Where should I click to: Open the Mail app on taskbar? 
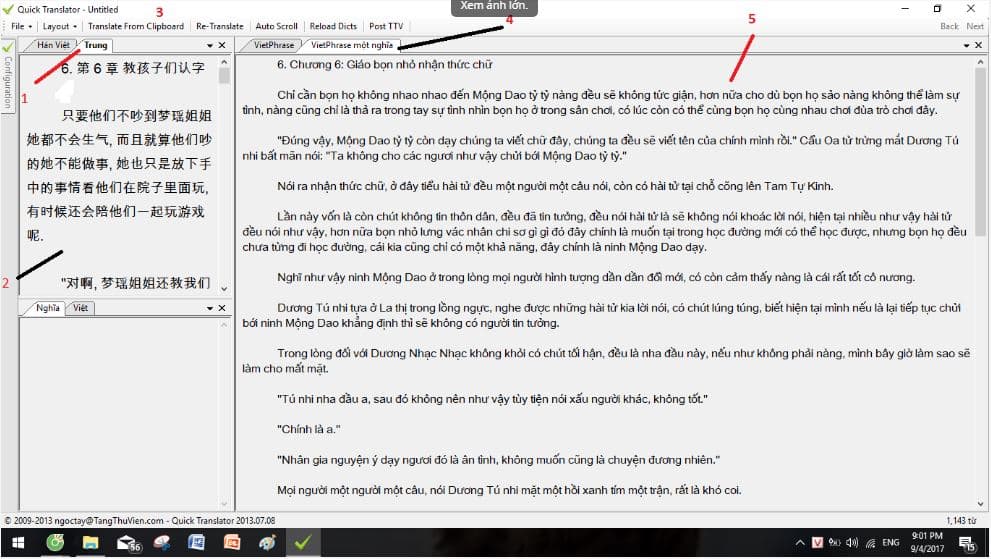pos(128,543)
